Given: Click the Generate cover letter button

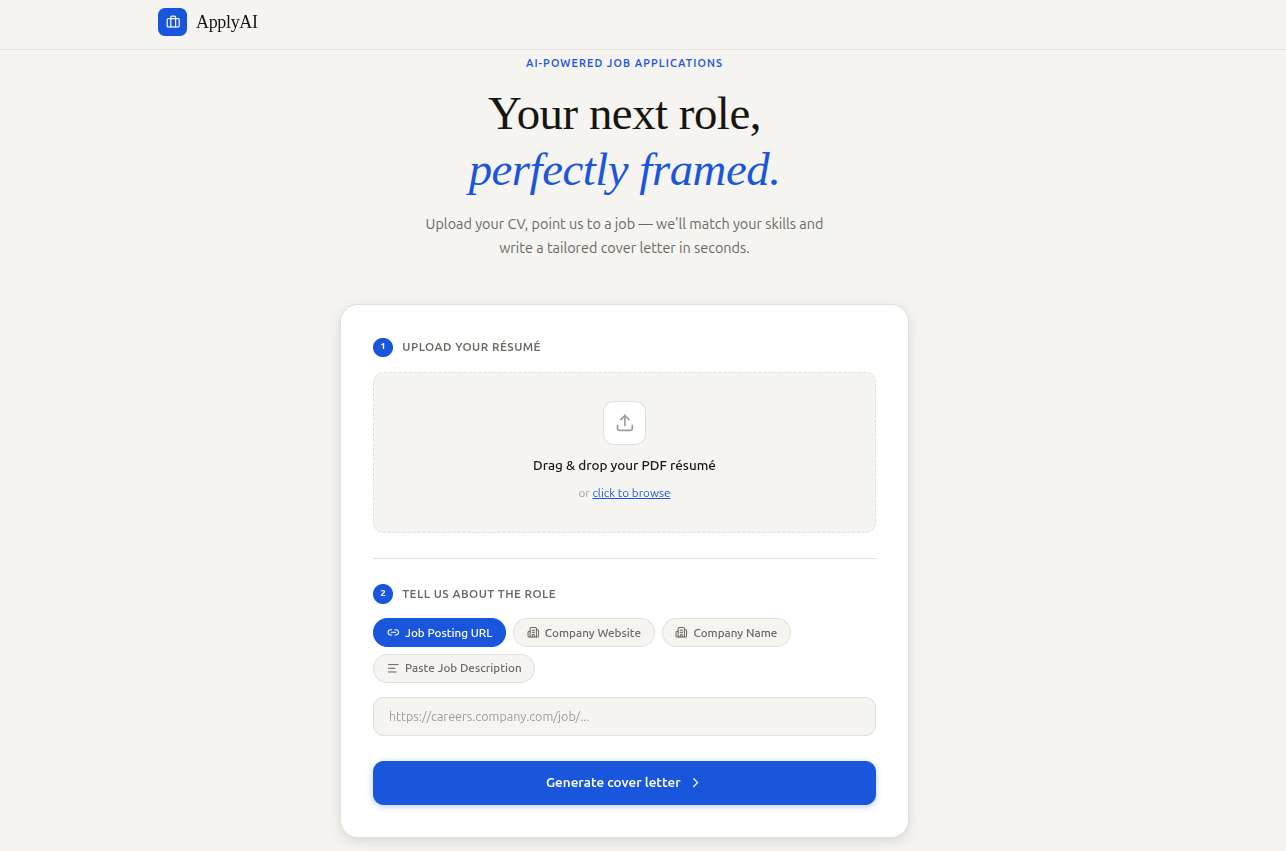Looking at the screenshot, I should tap(624, 783).
